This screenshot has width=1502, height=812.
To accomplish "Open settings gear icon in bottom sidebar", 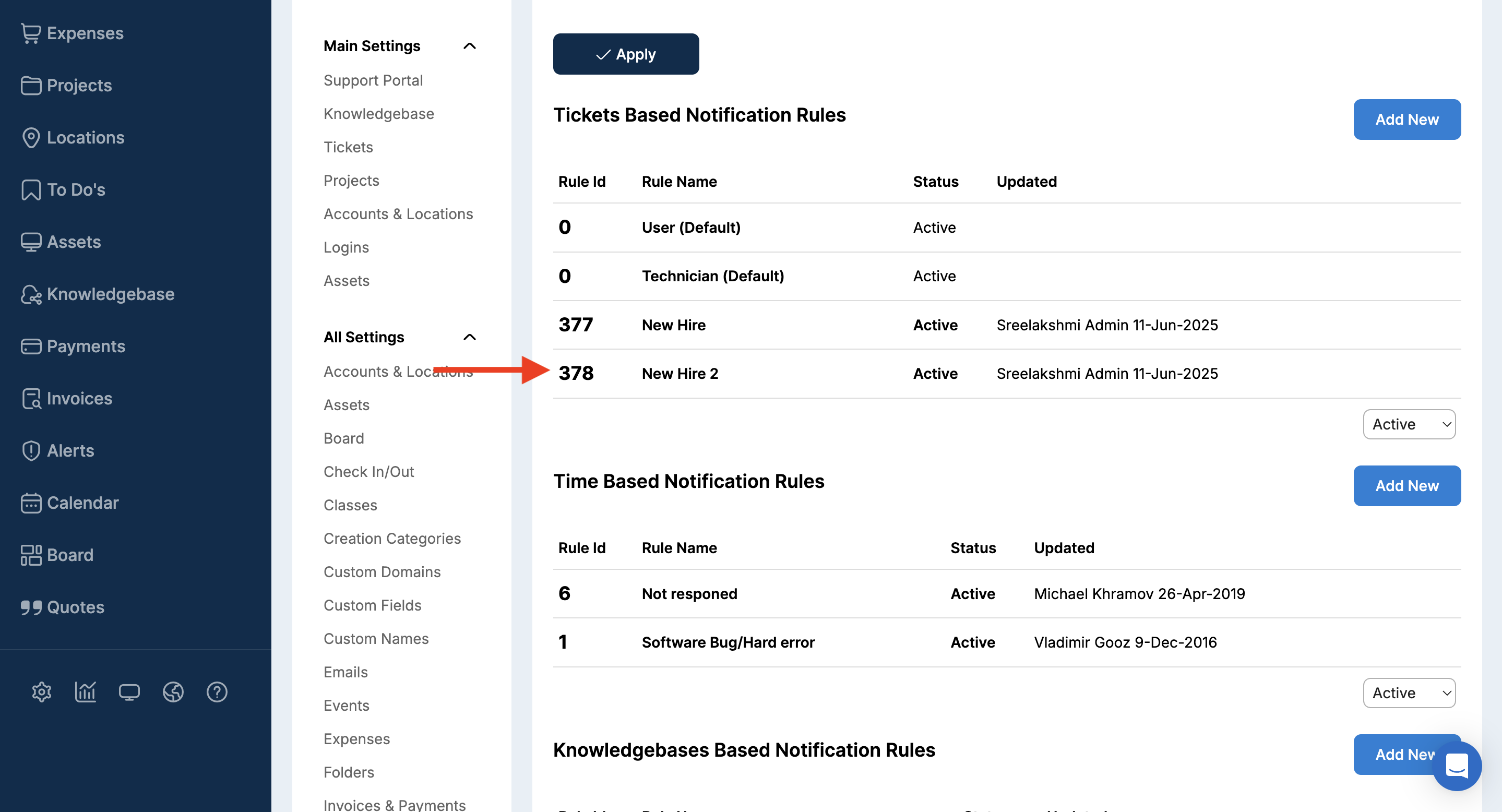I will [41, 692].
